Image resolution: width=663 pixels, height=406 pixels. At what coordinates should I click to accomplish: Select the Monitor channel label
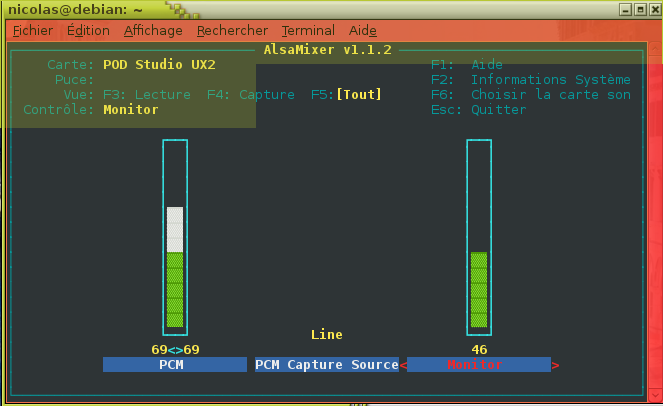pyautogui.click(x=479, y=365)
